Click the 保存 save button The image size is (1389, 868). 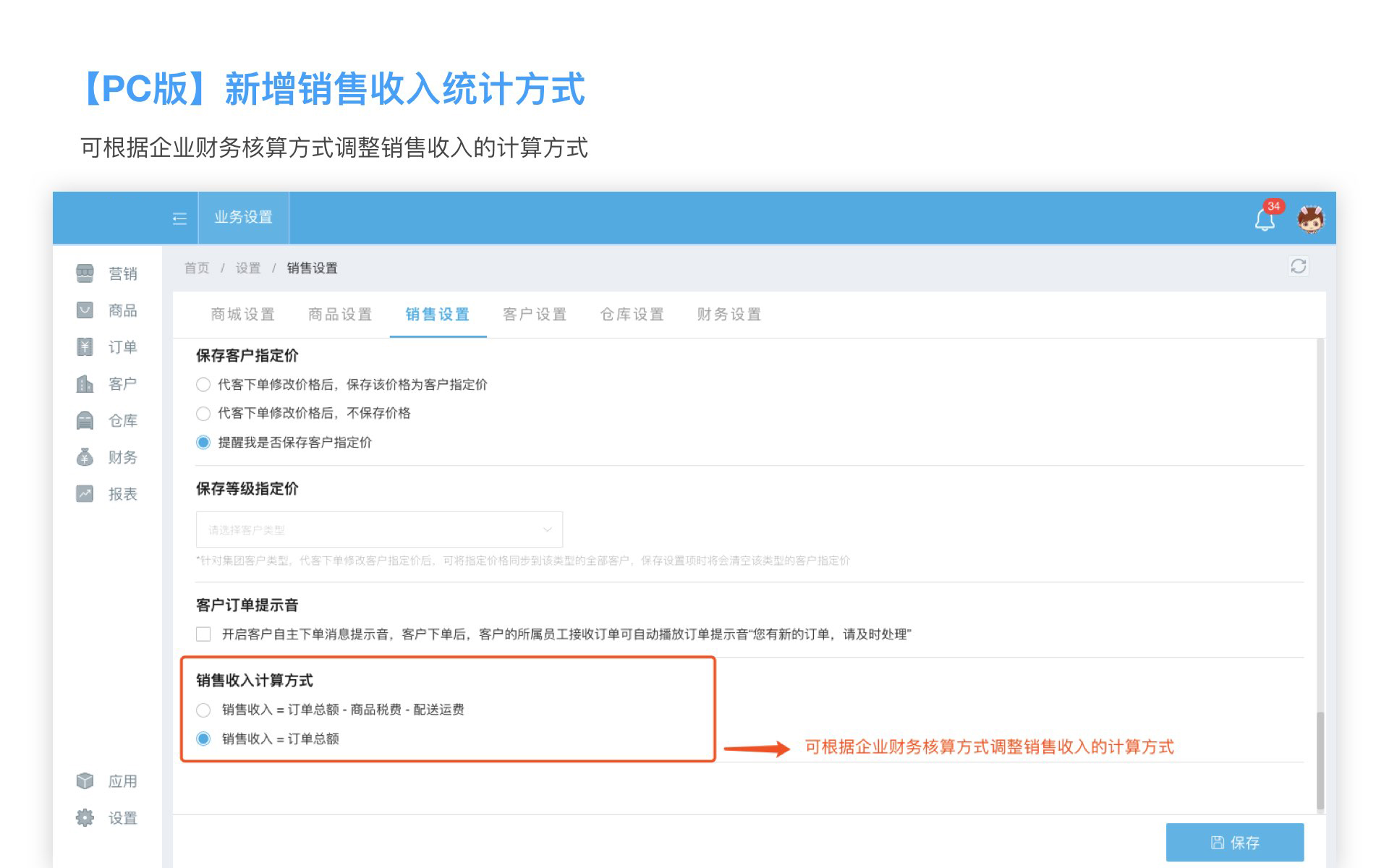(x=1234, y=842)
